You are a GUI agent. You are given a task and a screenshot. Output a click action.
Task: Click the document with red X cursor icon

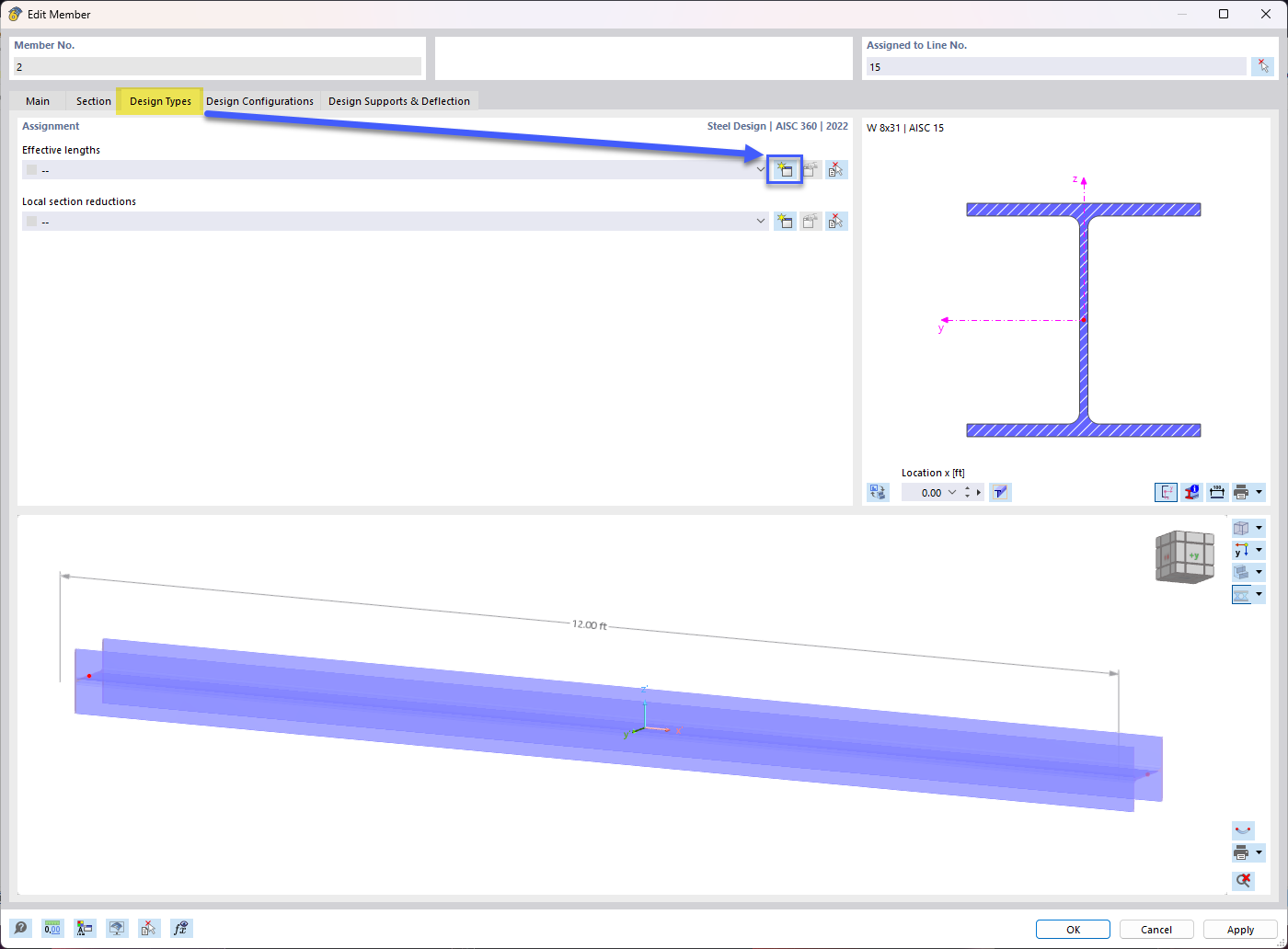click(x=149, y=928)
